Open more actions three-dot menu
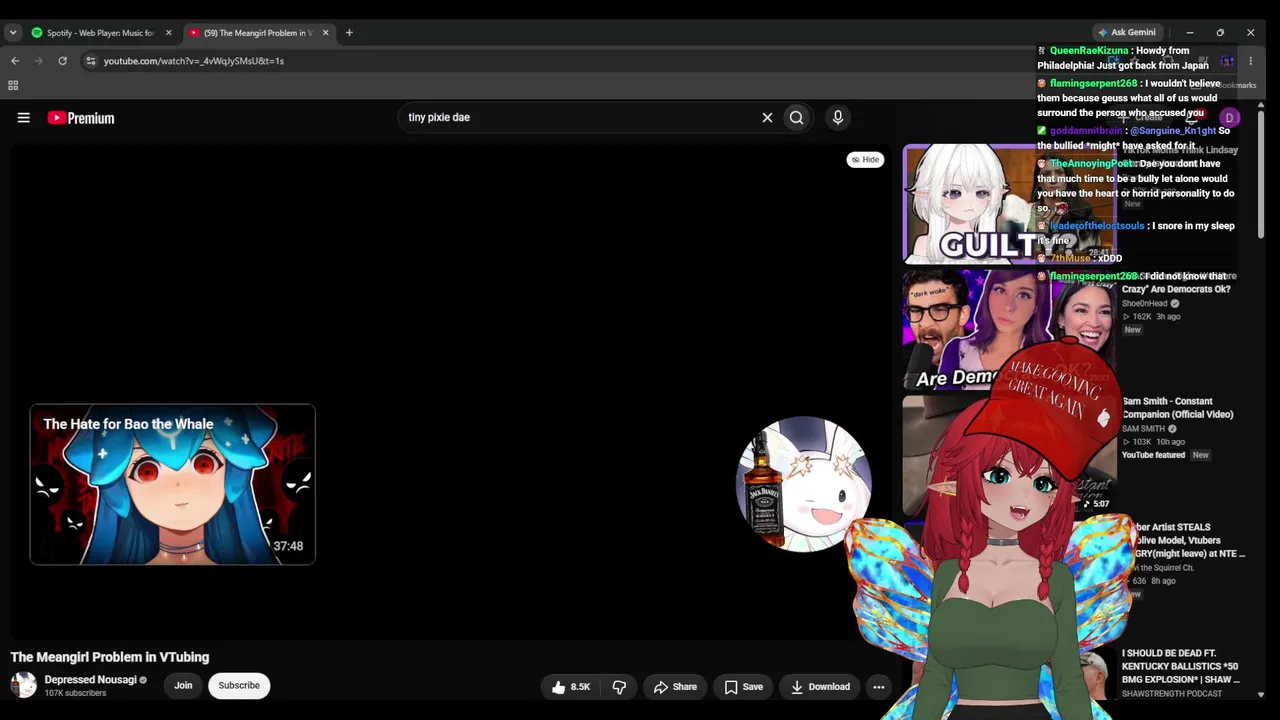1280x720 pixels. tap(878, 687)
